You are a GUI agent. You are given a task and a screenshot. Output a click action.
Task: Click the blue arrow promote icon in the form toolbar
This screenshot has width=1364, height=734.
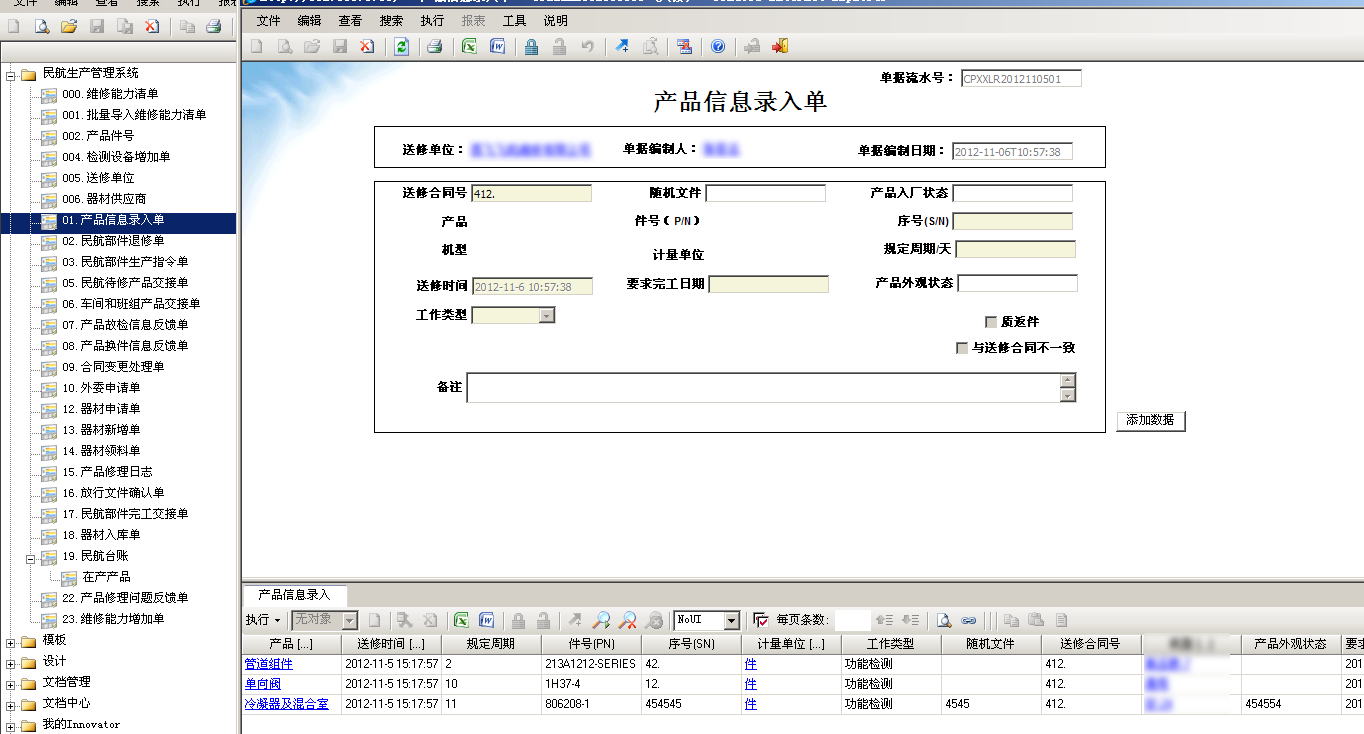pyautogui.click(x=622, y=46)
